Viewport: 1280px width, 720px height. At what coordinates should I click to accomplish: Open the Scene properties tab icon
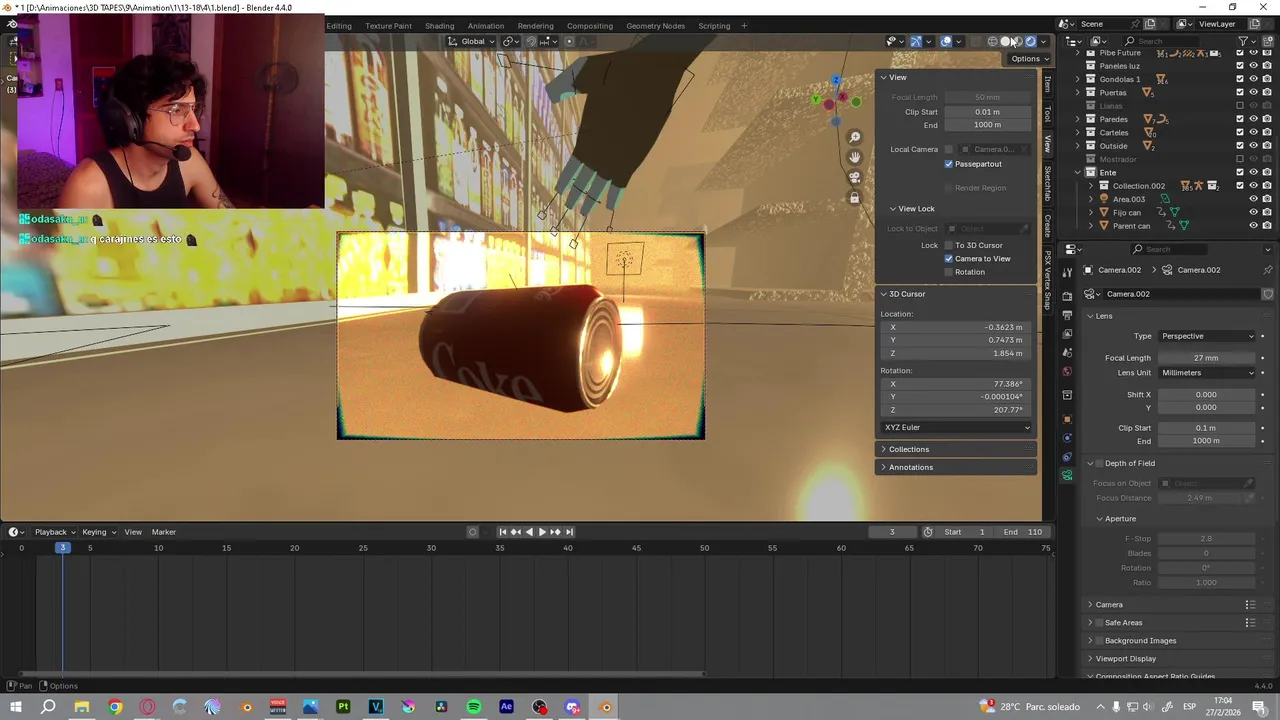click(x=1067, y=353)
